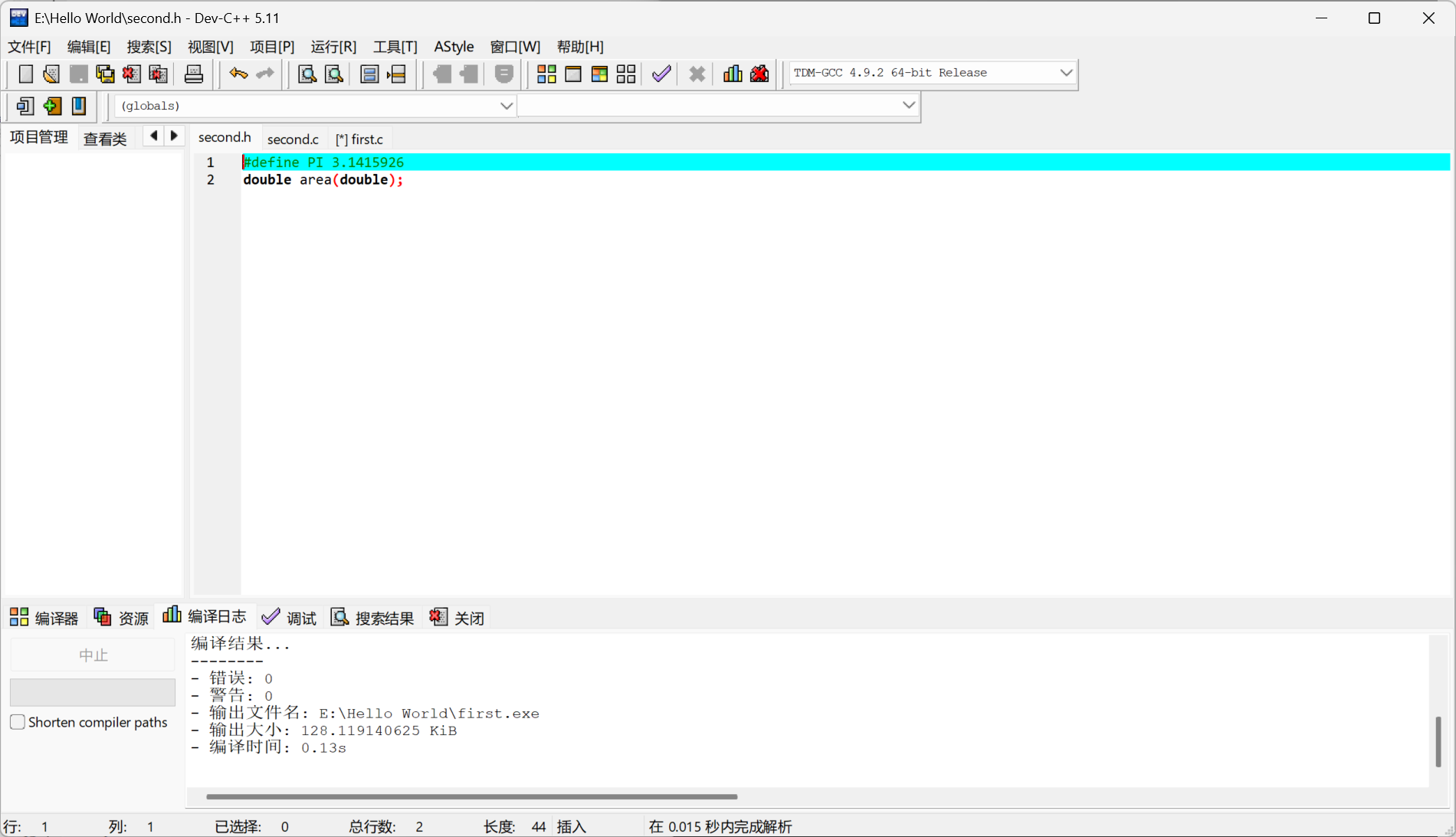Click the green plus Toggle bookmark icon
This screenshot has height=837, width=1456.
[52, 106]
